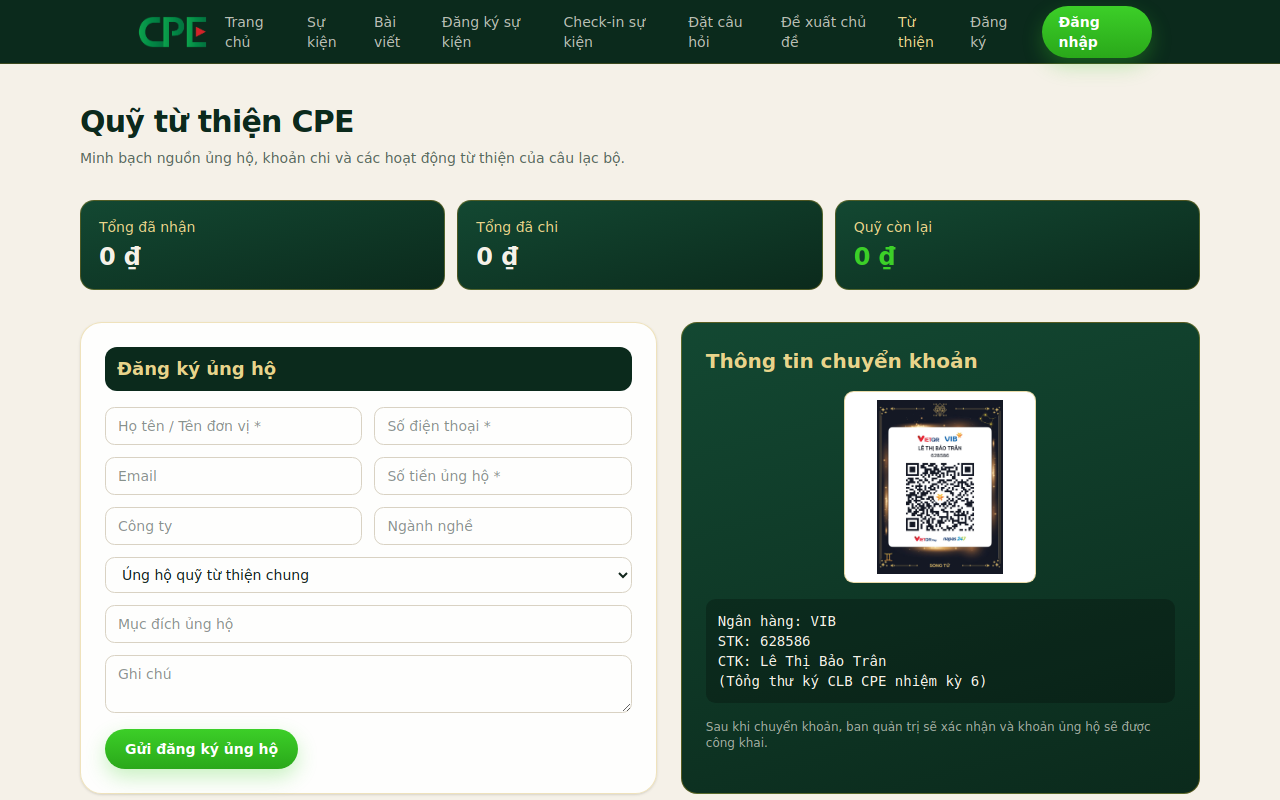Image resolution: width=1280 pixels, height=800 pixels.
Task: Focus the Ghi chú text area
Action: pos(368,684)
